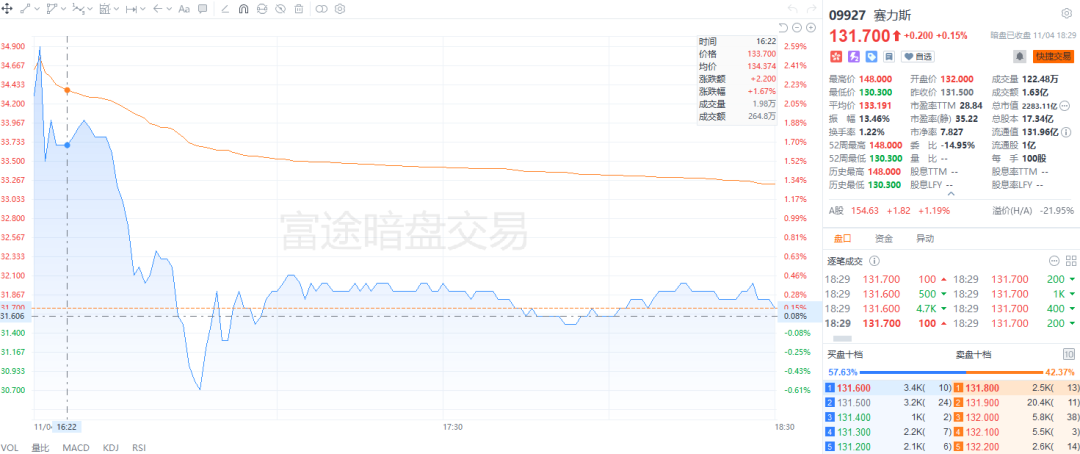This screenshot has width=1080, height=454.
Task: Open quote panel settings gear icon
Action: coord(1066,13)
